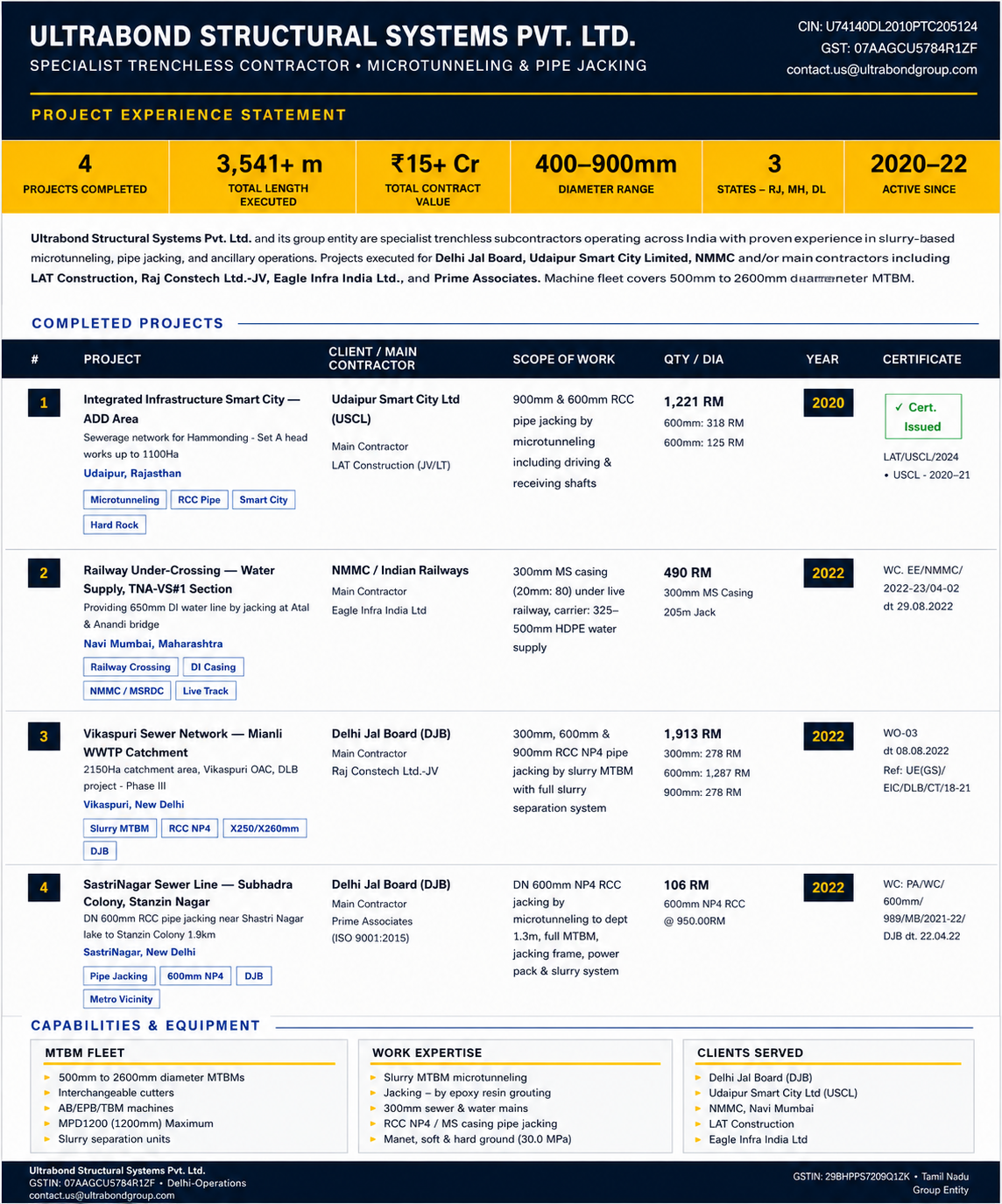The width and height of the screenshot is (1002, 1204).
Task: Click the header GST number 07AAGCU5784R1ZF
Action: 899,48
